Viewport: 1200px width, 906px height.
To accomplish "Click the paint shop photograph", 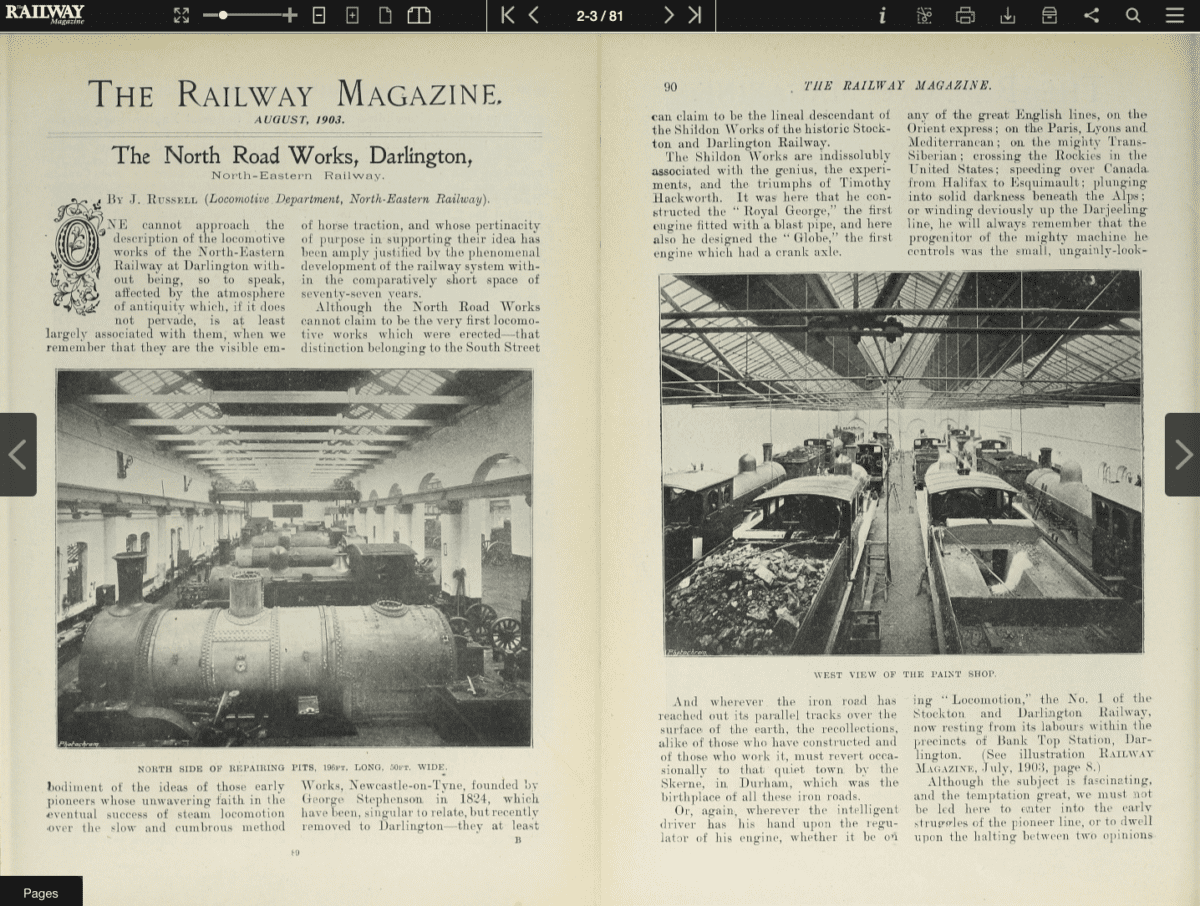I will point(901,464).
